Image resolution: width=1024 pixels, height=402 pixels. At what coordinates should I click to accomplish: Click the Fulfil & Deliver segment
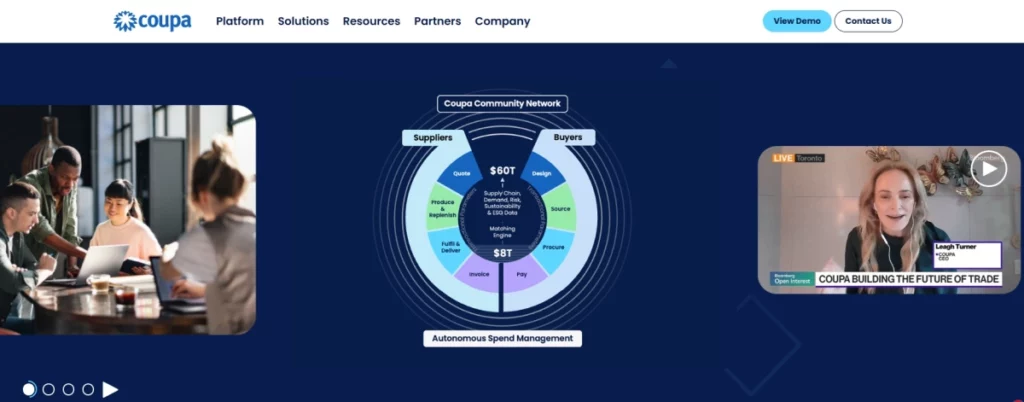[451, 247]
